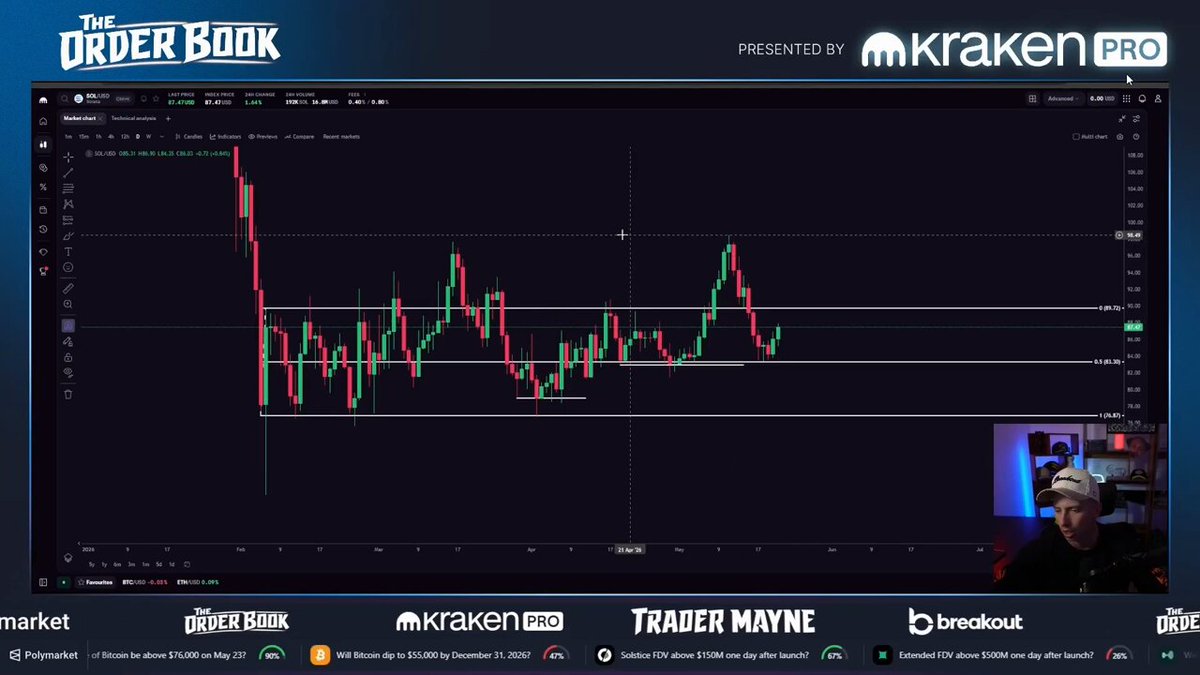Select the 1m timeframe

(68, 137)
